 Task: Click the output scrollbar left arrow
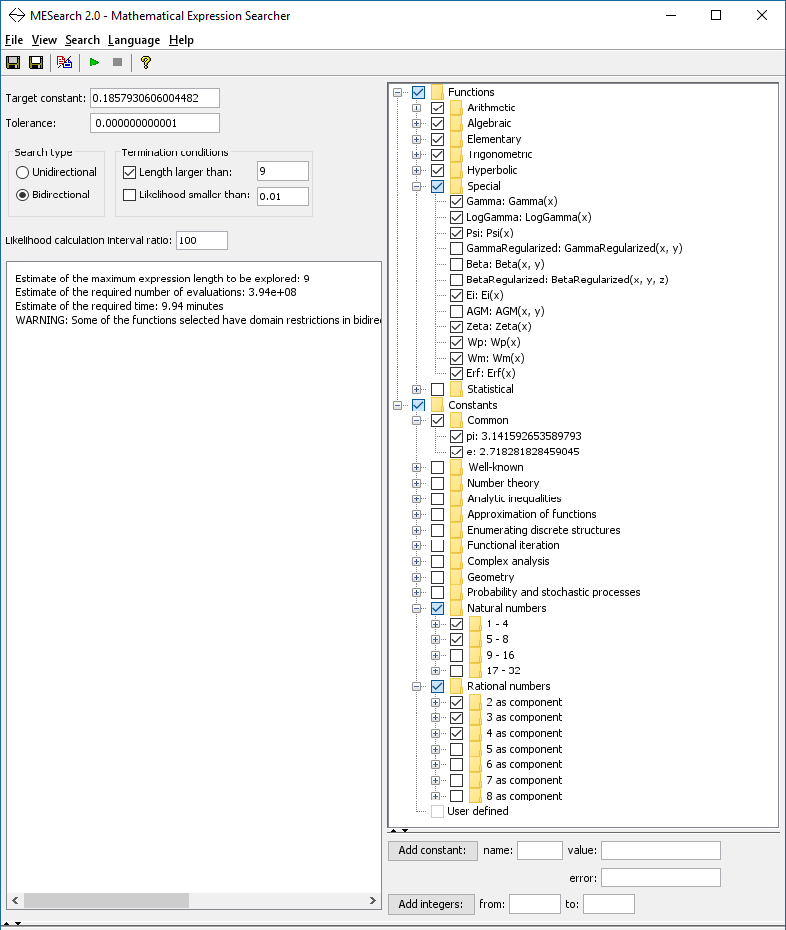15,900
